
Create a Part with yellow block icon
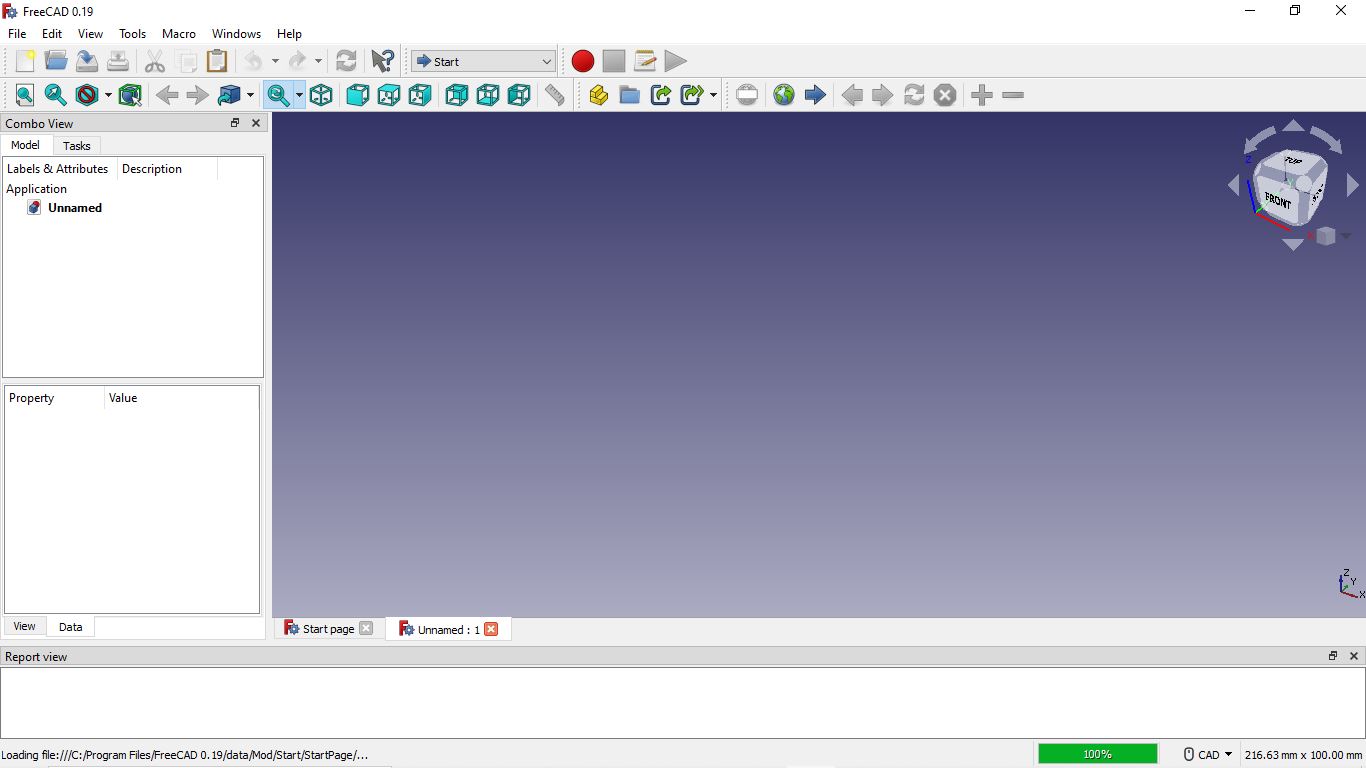pos(599,95)
